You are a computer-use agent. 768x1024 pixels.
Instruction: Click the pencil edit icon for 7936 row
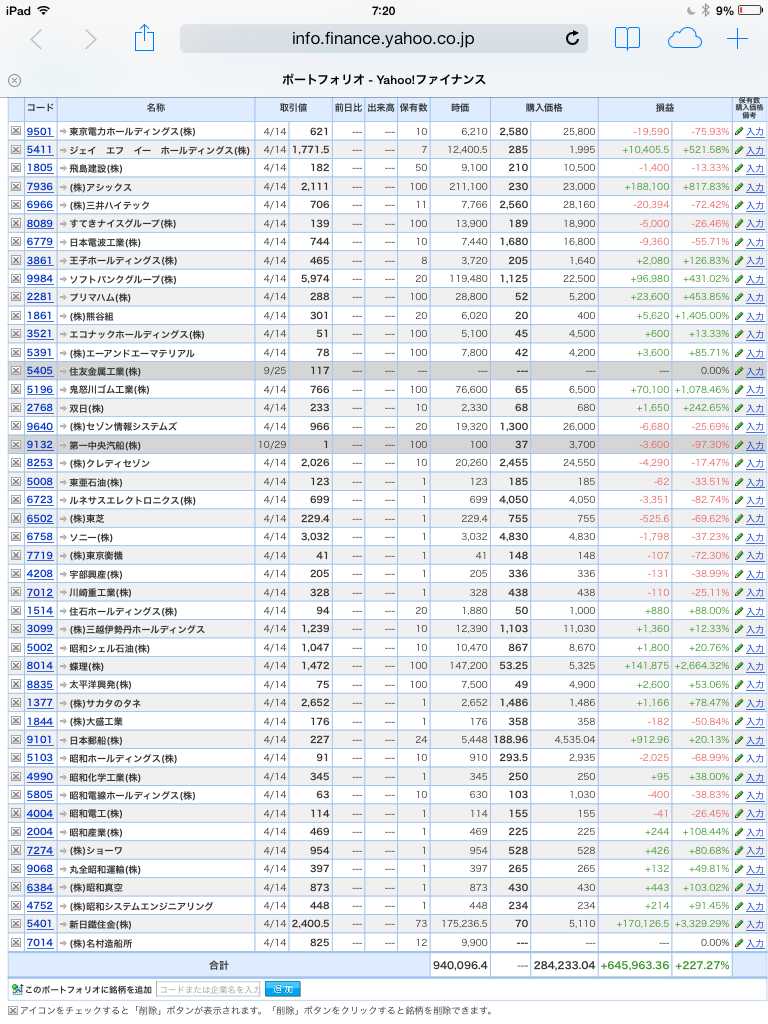pos(739,187)
